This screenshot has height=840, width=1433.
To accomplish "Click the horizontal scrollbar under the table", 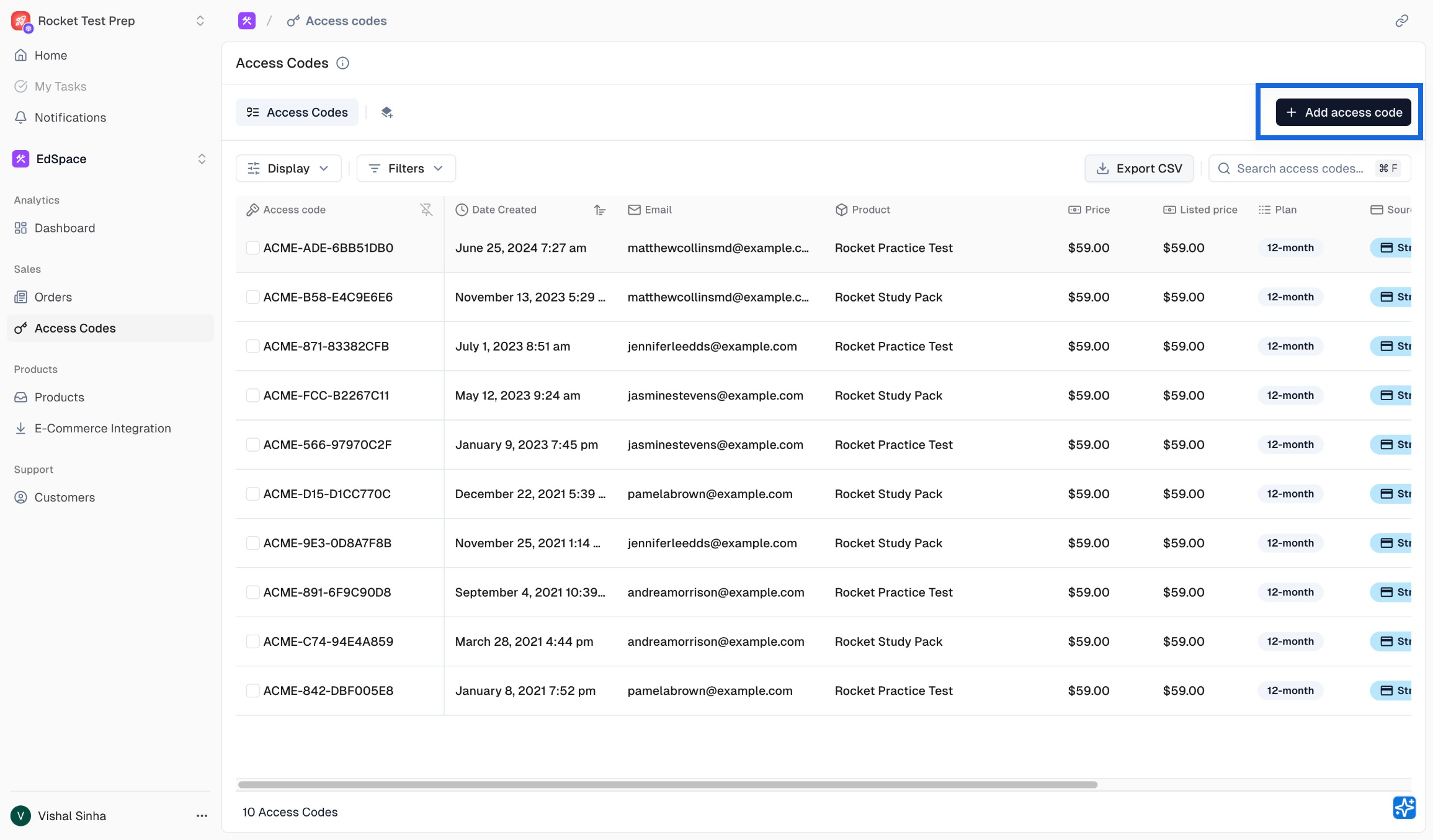I will [667, 785].
